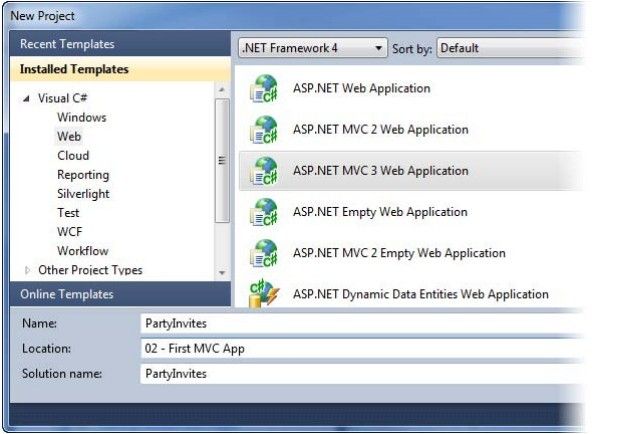Click the ASP.NET Dynamic Data Entities icon

click(x=264, y=293)
